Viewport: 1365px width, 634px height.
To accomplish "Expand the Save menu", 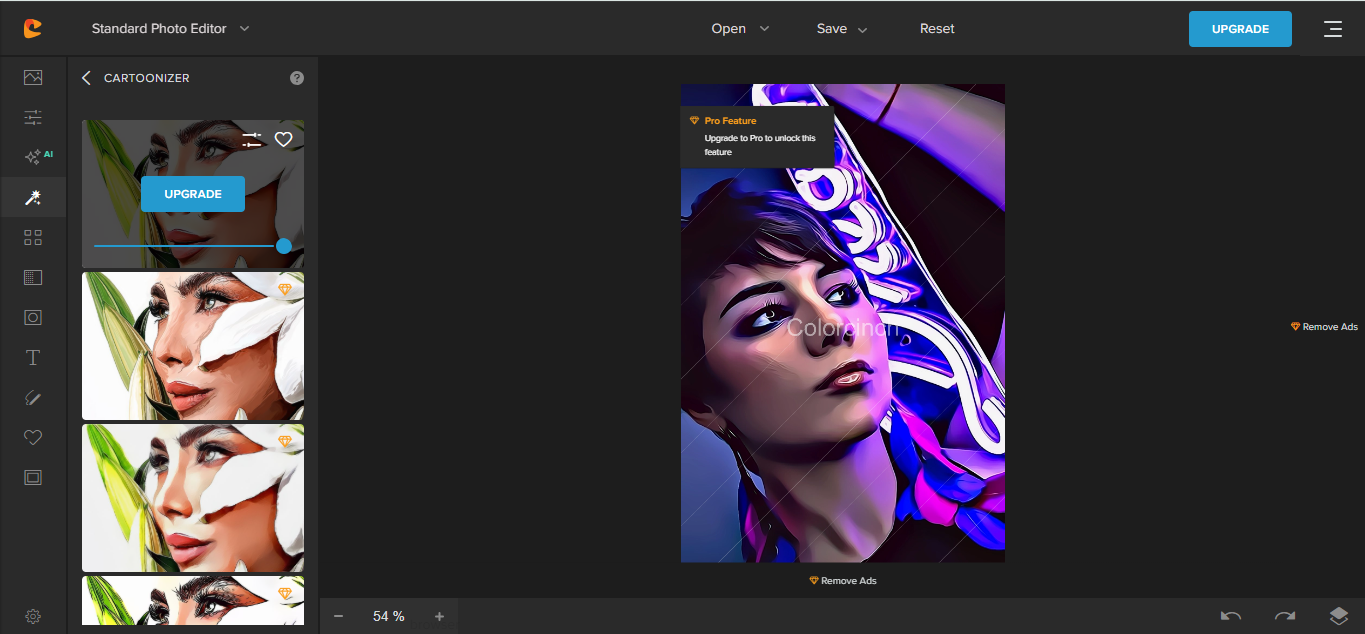I will click(841, 29).
